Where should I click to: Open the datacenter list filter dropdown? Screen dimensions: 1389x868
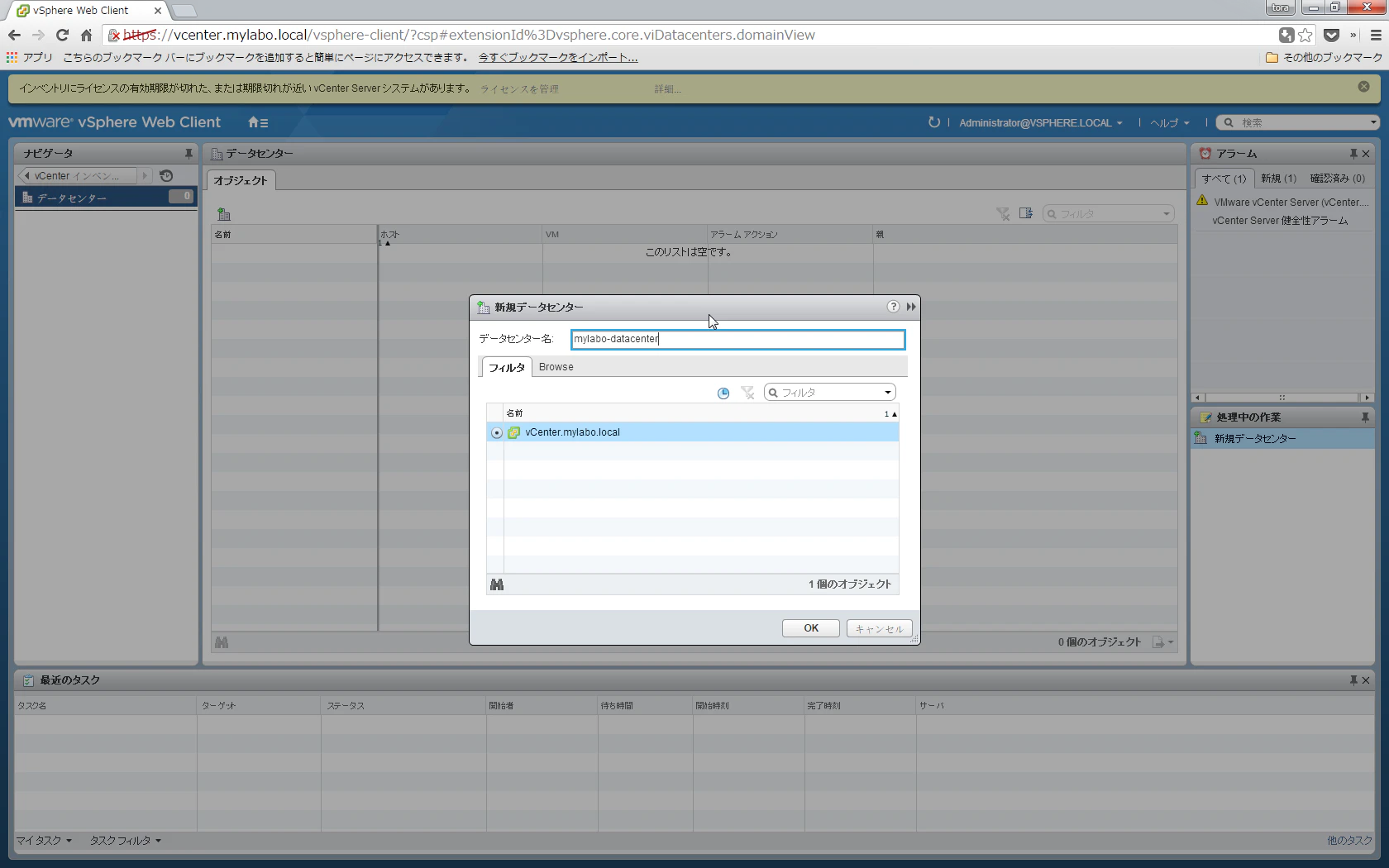(x=1167, y=214)
